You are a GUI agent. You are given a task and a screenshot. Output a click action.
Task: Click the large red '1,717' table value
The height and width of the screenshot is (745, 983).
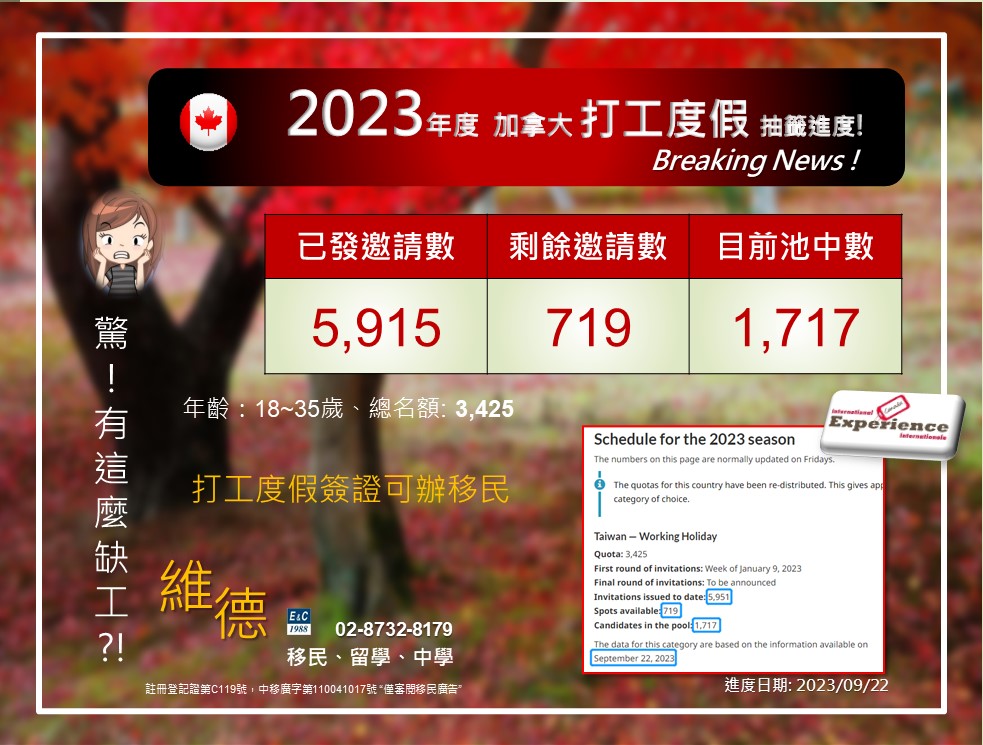tap(796, 327)
